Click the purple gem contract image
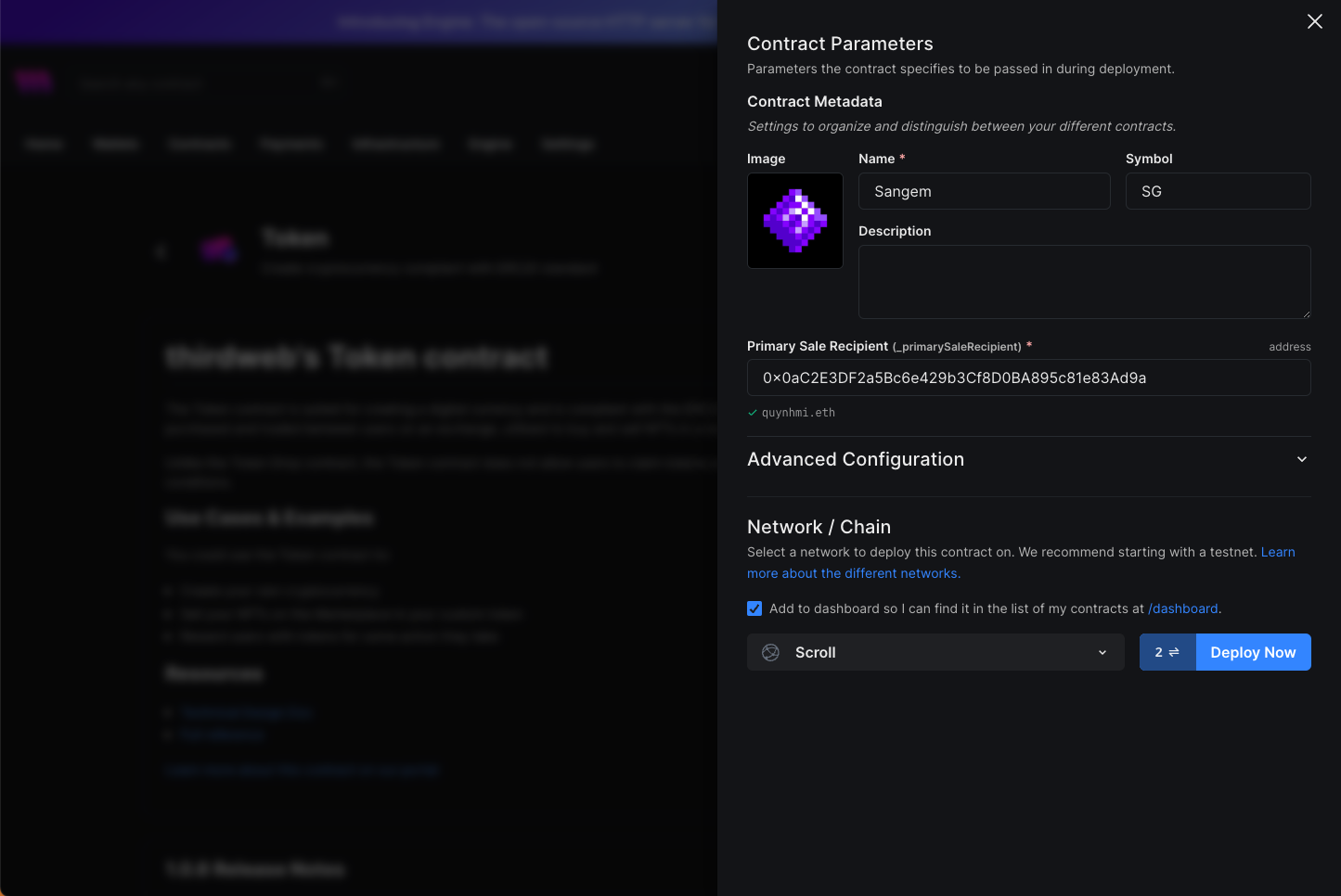 pos(795,221)
